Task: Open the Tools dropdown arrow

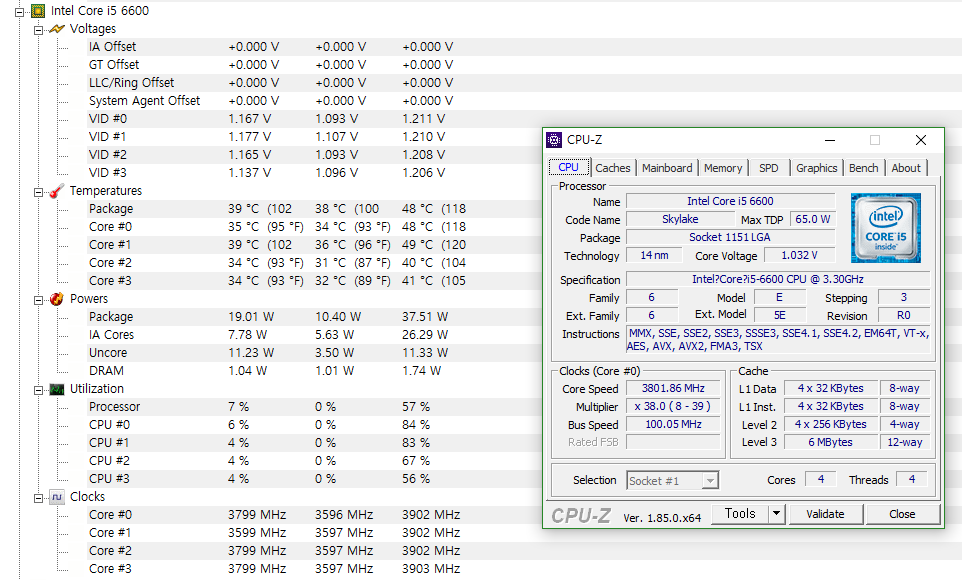Action: pos(776,514)
